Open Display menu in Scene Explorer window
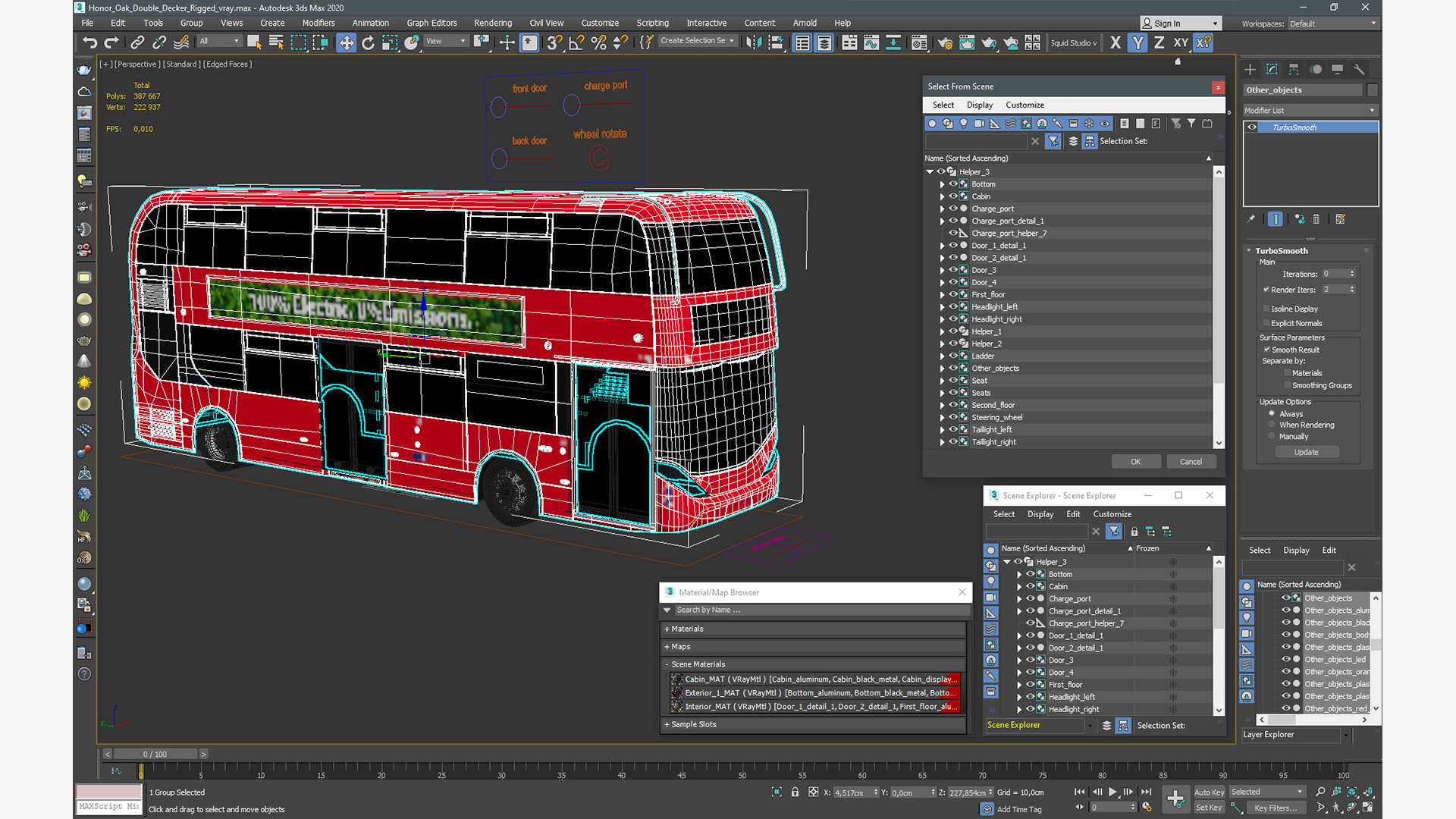The height and width of the screenshot is (819, 1456). click(1040, 514)
